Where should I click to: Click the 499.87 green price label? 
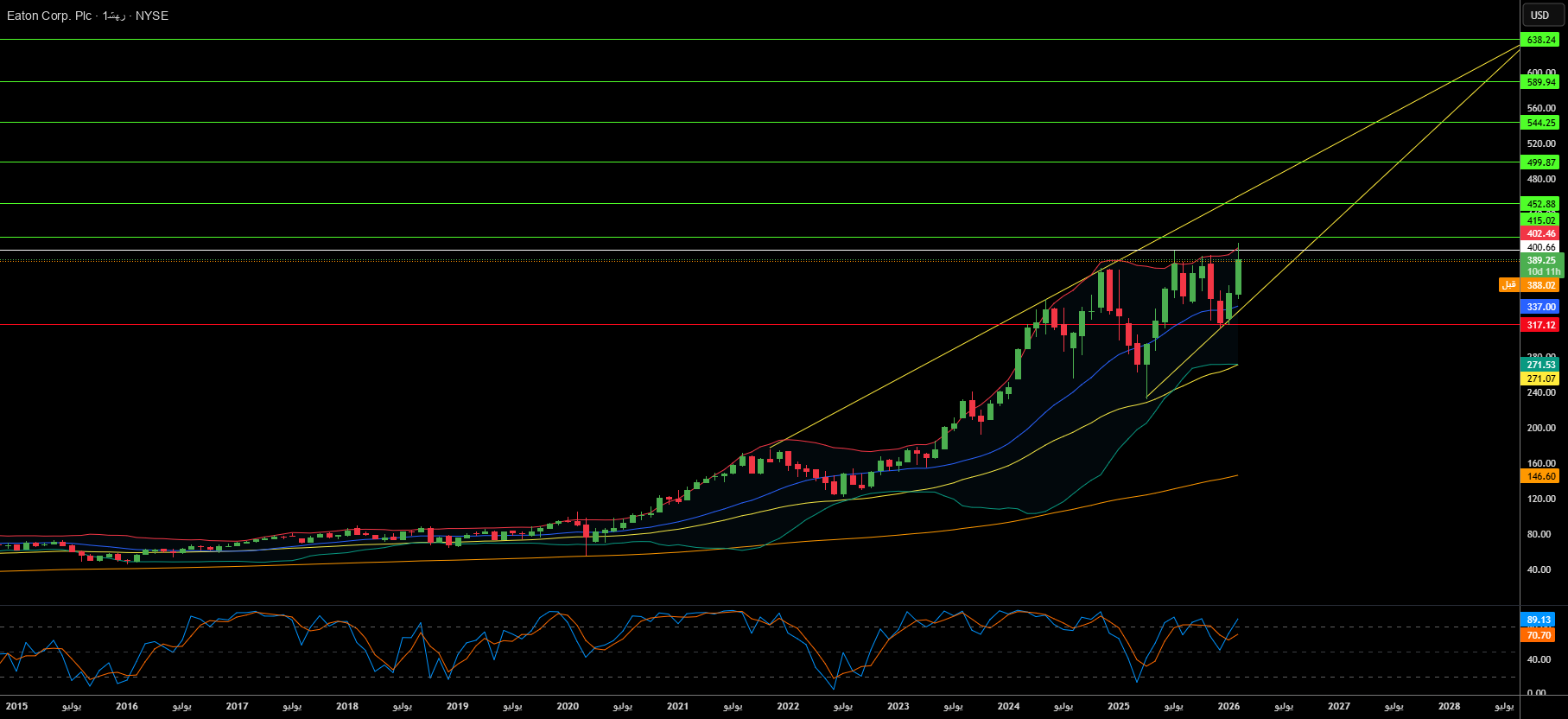1540,162
